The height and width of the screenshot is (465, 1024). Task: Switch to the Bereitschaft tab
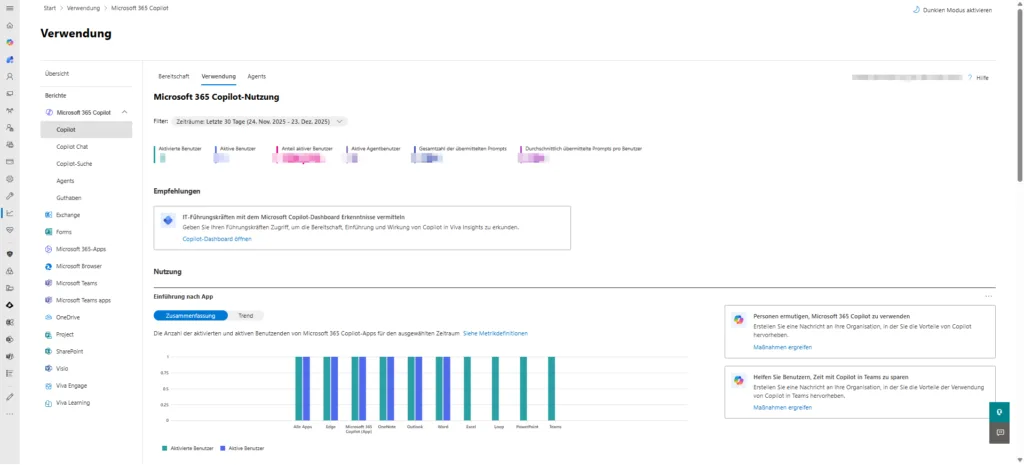pos(173,76)
